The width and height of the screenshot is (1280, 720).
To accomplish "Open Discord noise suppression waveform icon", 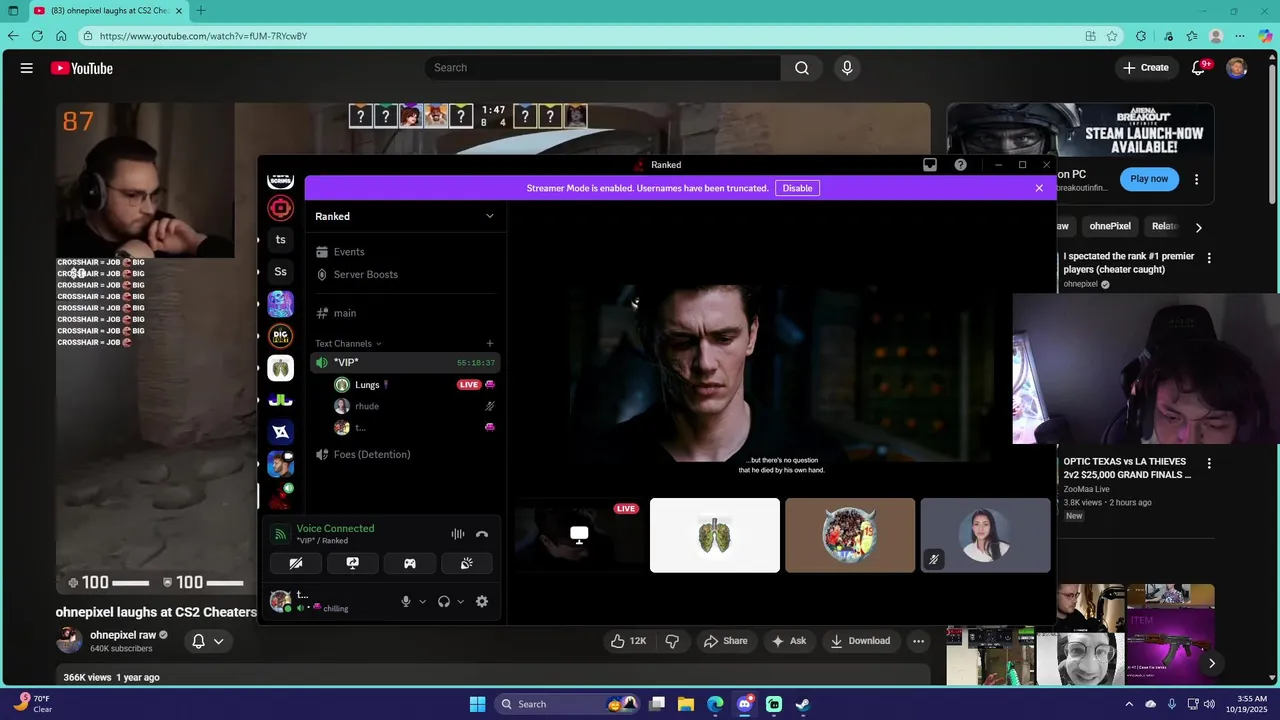I will [x=458, y=534].
